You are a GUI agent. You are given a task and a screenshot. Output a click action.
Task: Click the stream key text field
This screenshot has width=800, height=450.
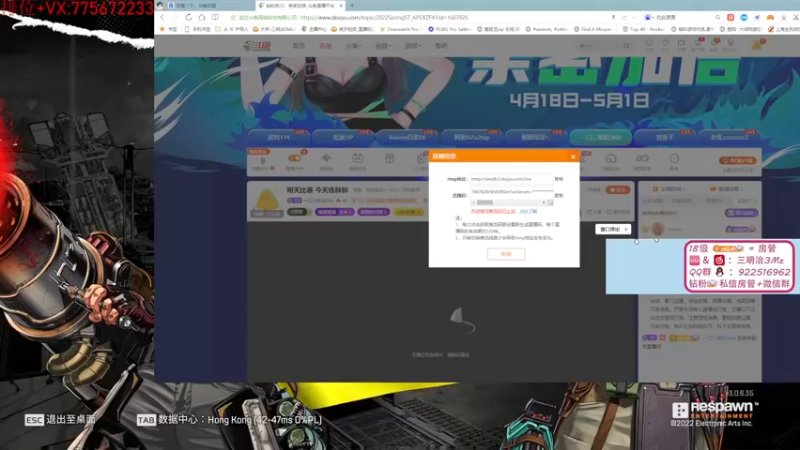click(x=511, y=192)
